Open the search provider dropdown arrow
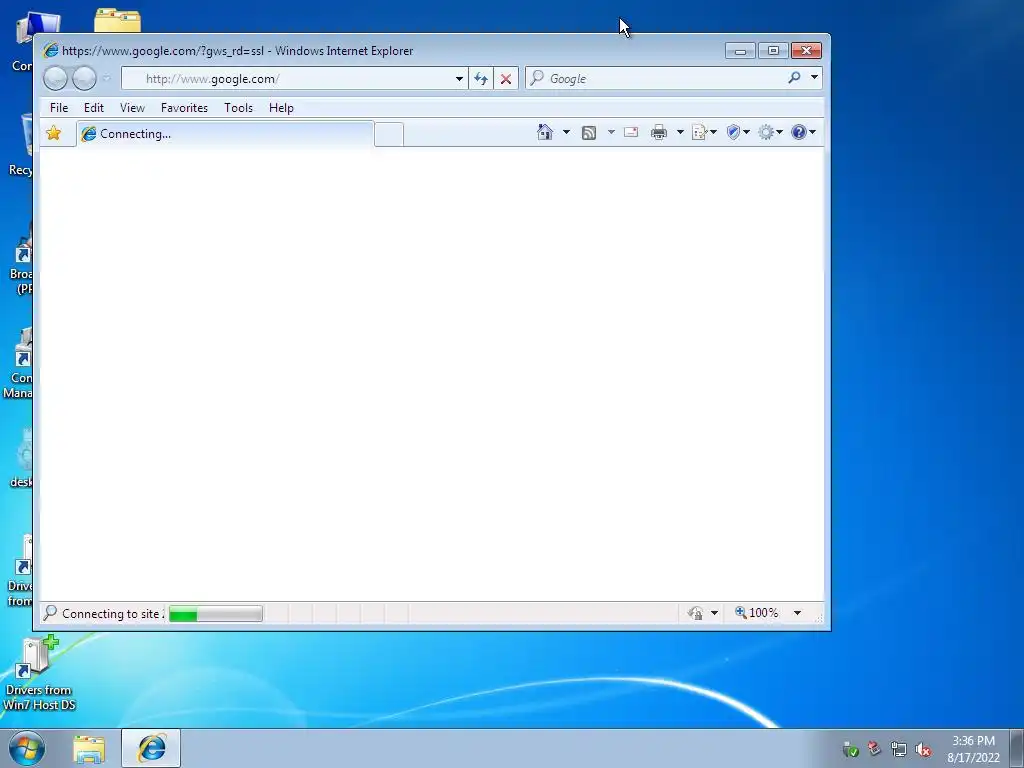The width and height of the screenshot is (1024, 768). click(x=814, y=78)
